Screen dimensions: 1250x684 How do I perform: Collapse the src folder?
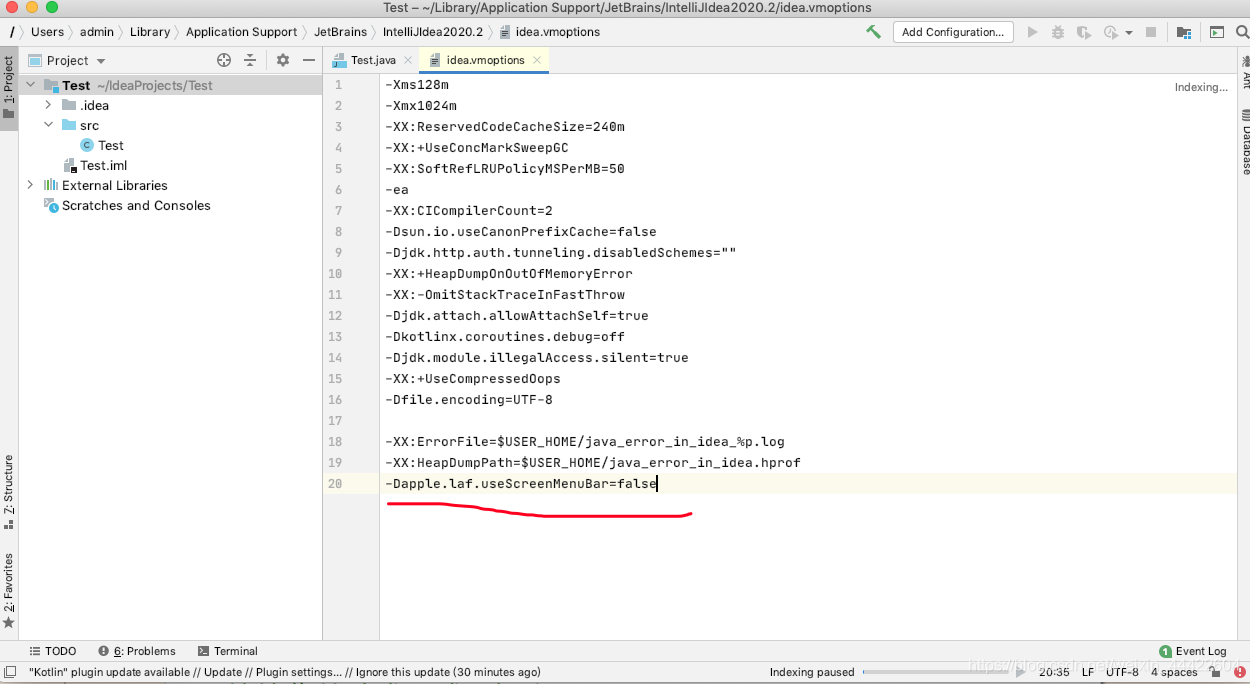49,125
